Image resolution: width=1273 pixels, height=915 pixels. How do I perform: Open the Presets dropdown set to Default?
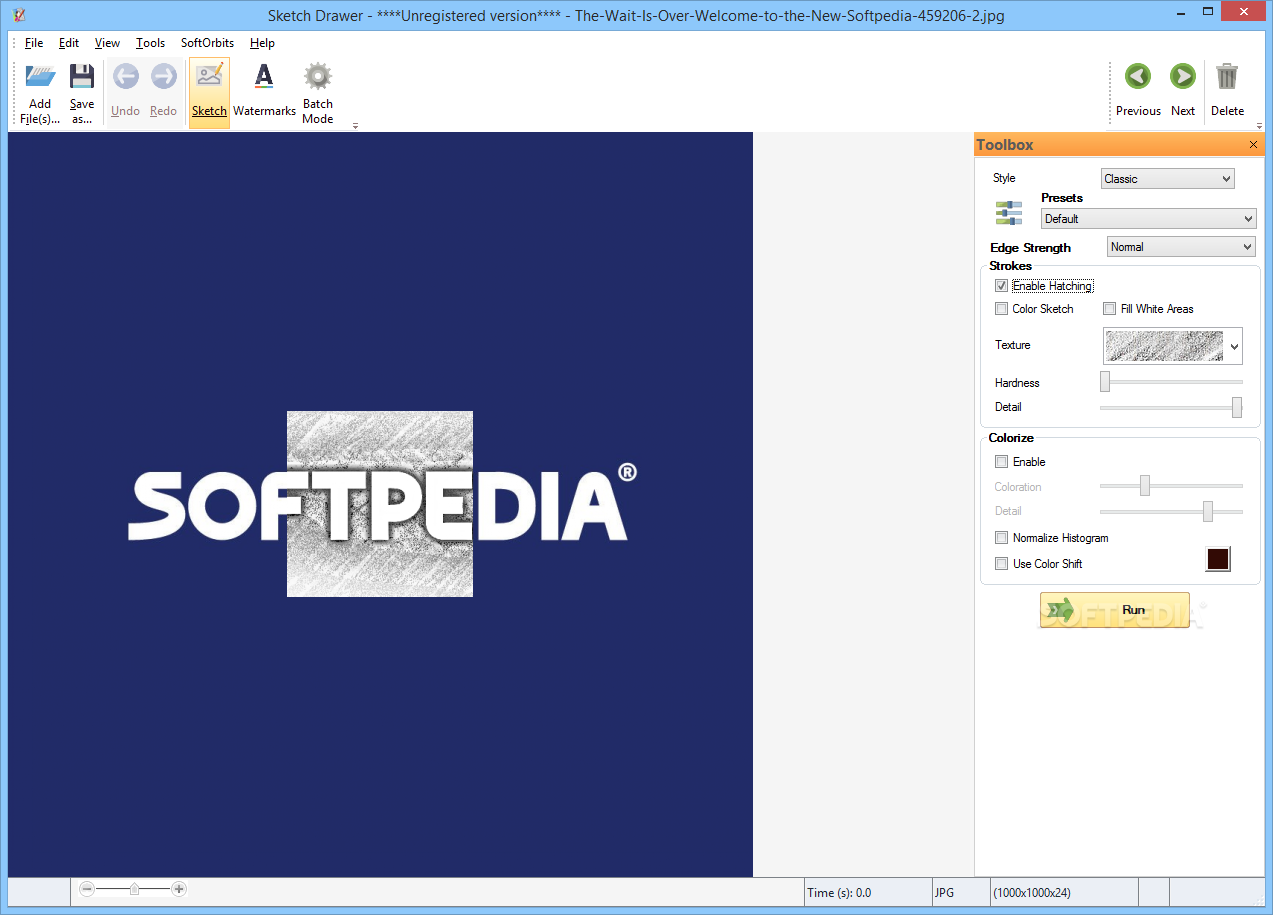(x=1148, y=219)
